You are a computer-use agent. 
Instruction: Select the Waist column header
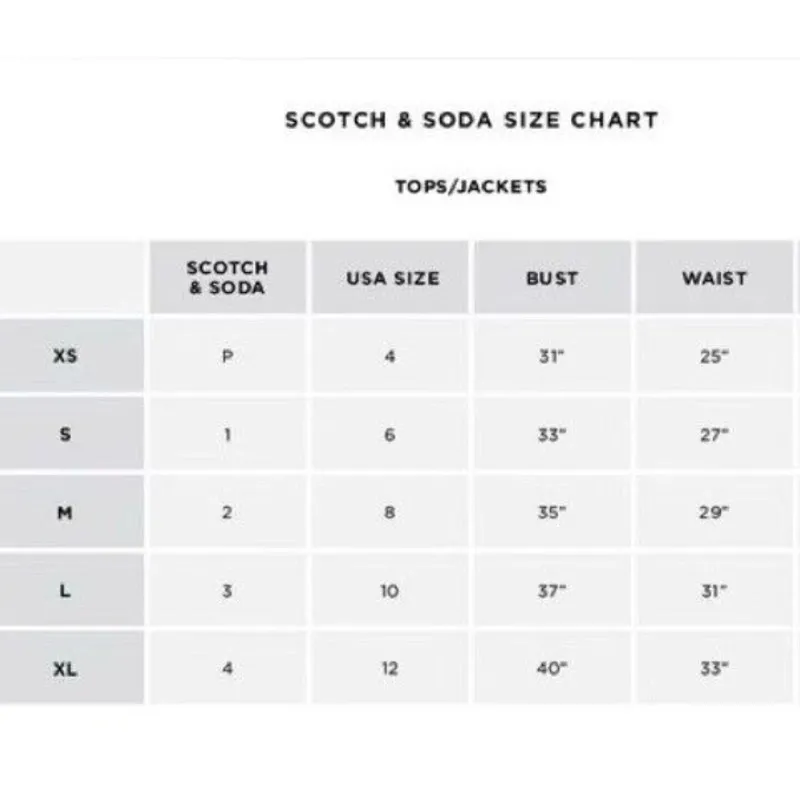(x=714, y=278)
